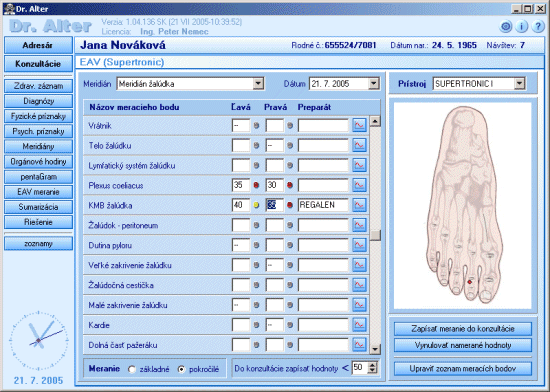This screenshot has width=550, height=392.
Task: Go to Fyzické príznaky
Action: tap(38, 116)
